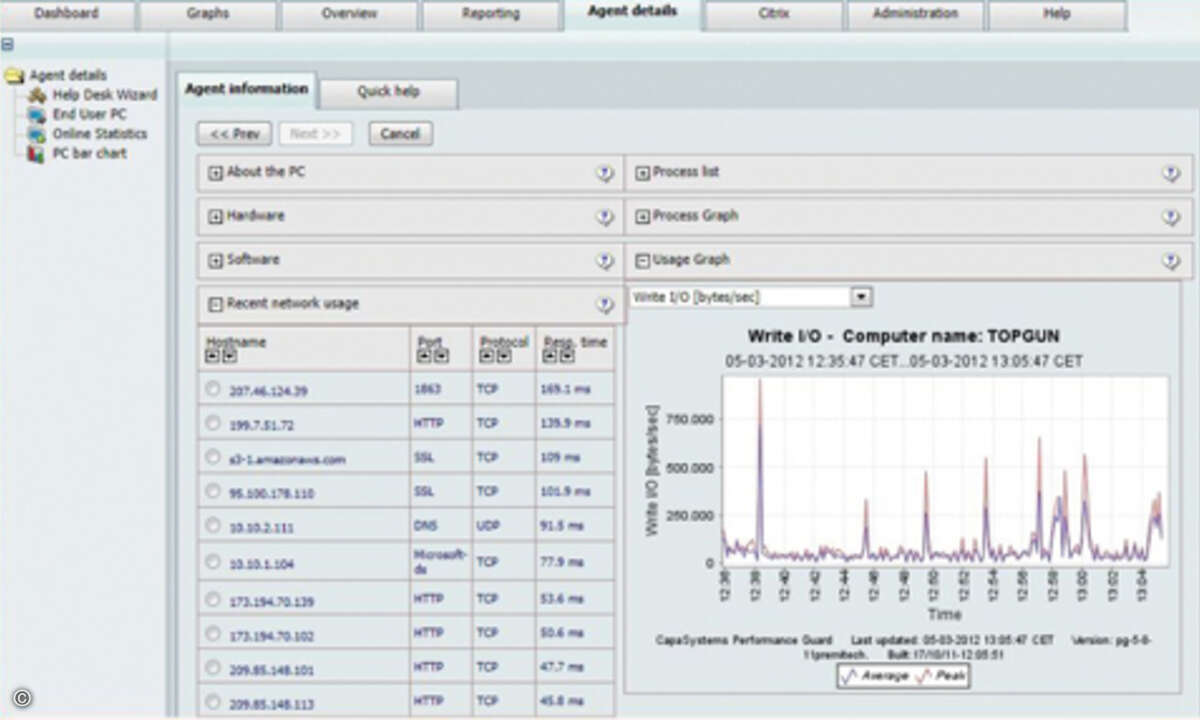Open the Help tab

click(1057, 14)
